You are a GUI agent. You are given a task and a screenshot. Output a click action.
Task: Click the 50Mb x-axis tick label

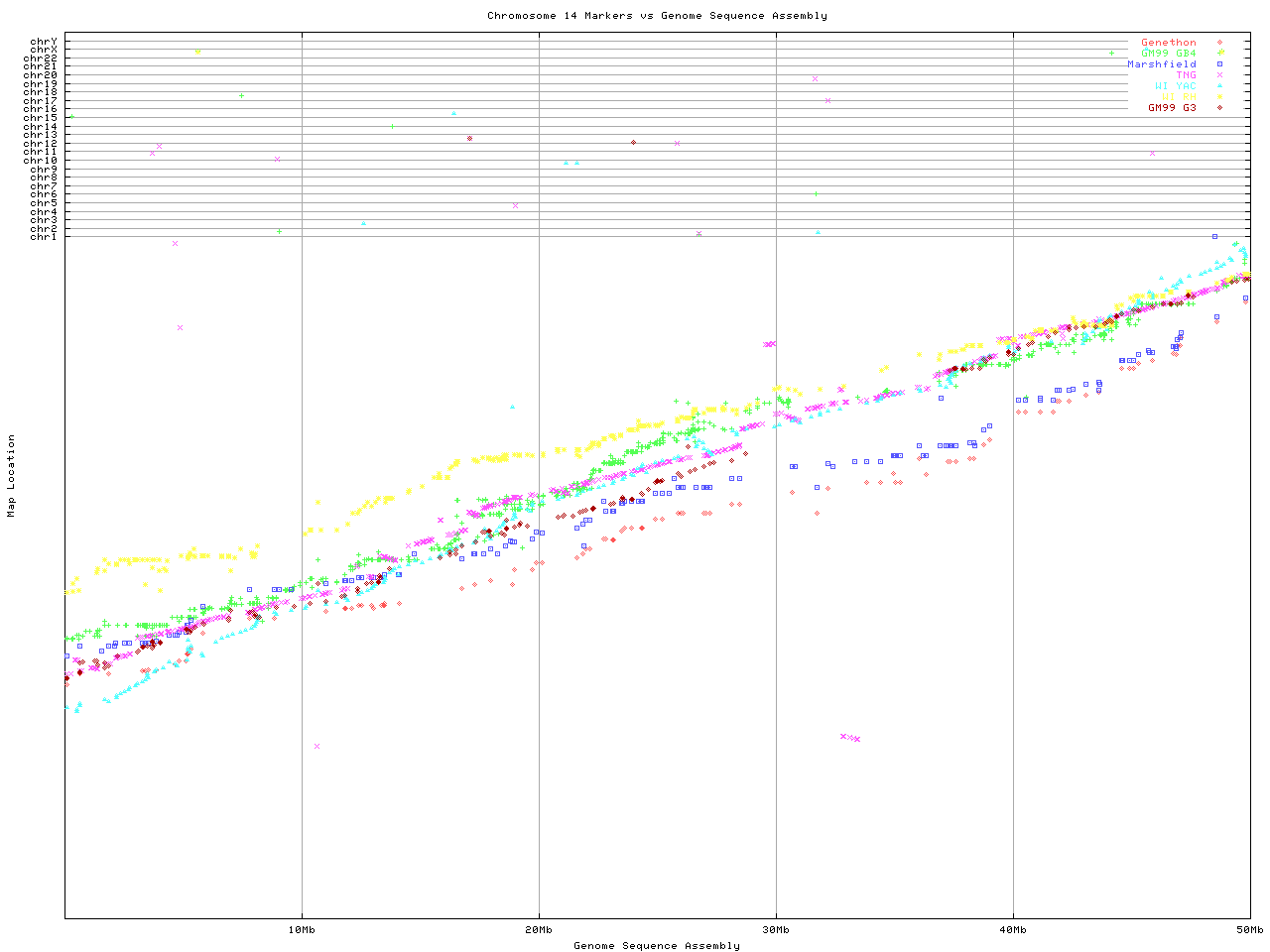click(x=1249, y=930)
